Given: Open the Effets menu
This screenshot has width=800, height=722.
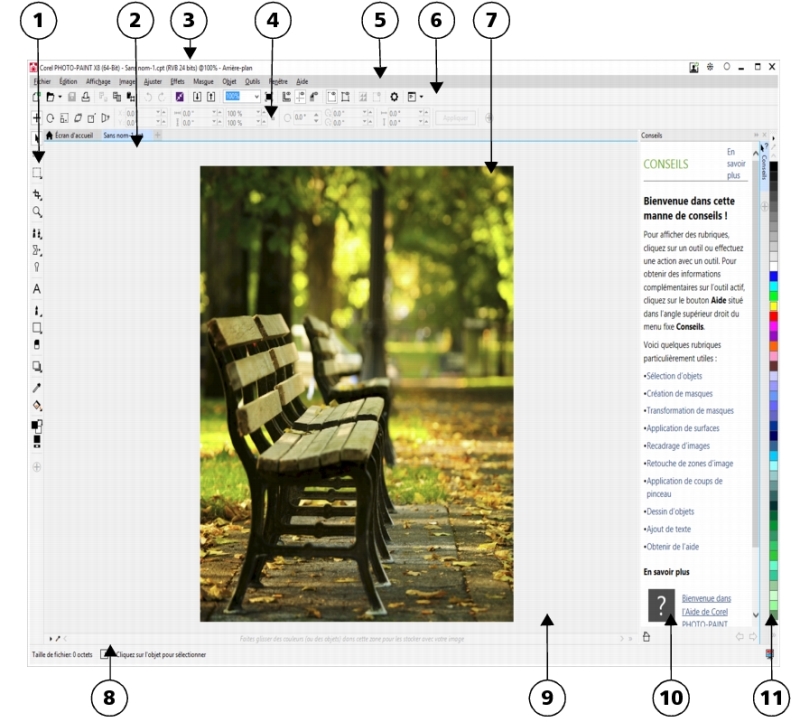Looking at the screenshot, I should pyautogui.click(x=178, y=80).
